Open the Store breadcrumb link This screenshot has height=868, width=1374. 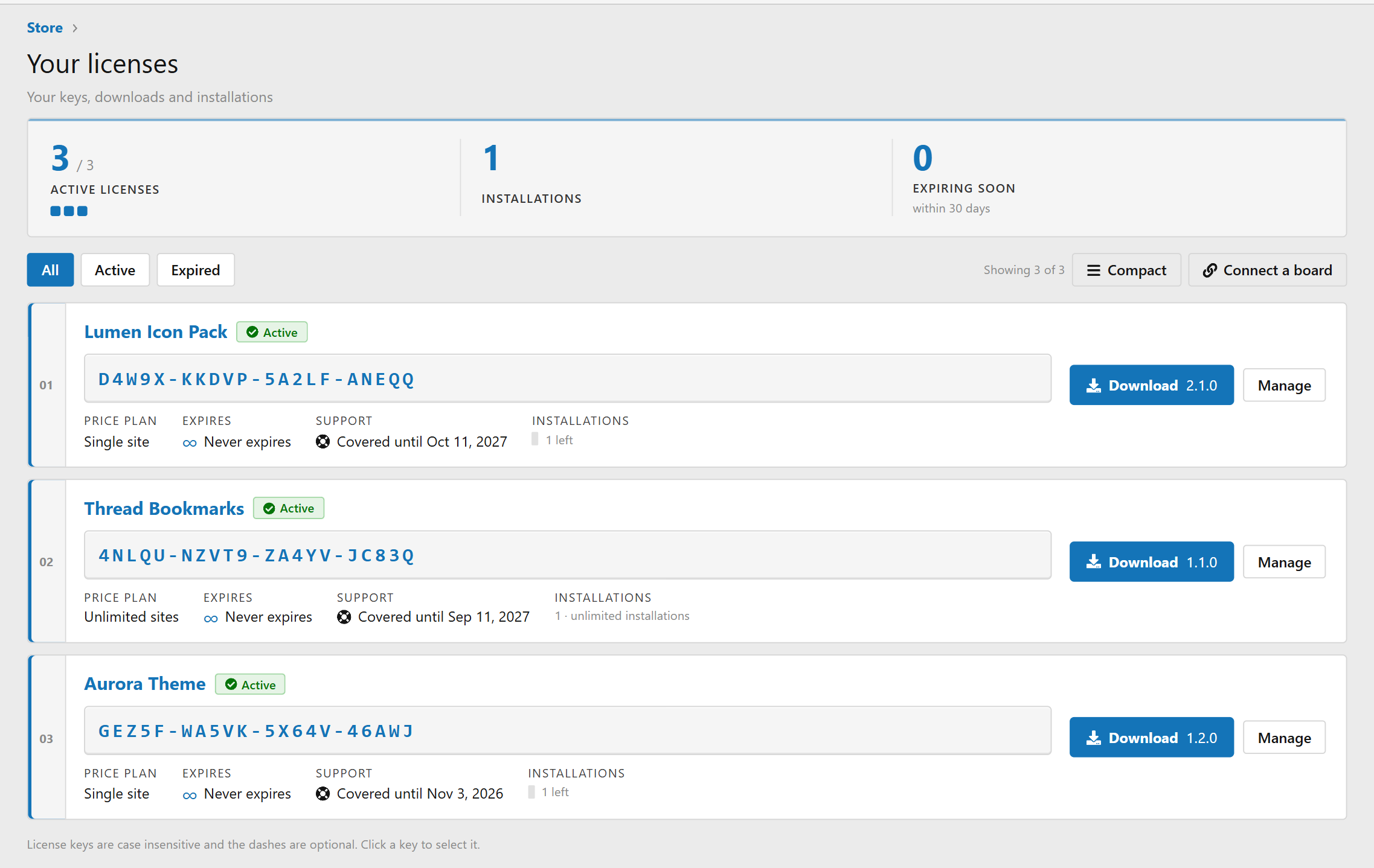pyautogui.click(x=45, y=28)
